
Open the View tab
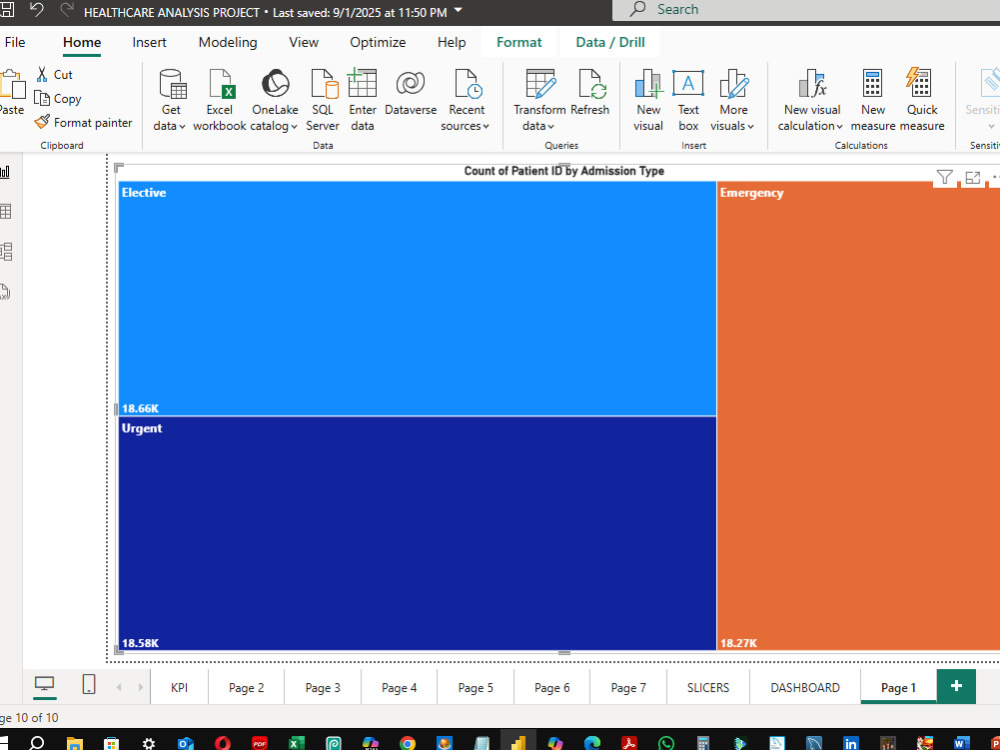304,42
